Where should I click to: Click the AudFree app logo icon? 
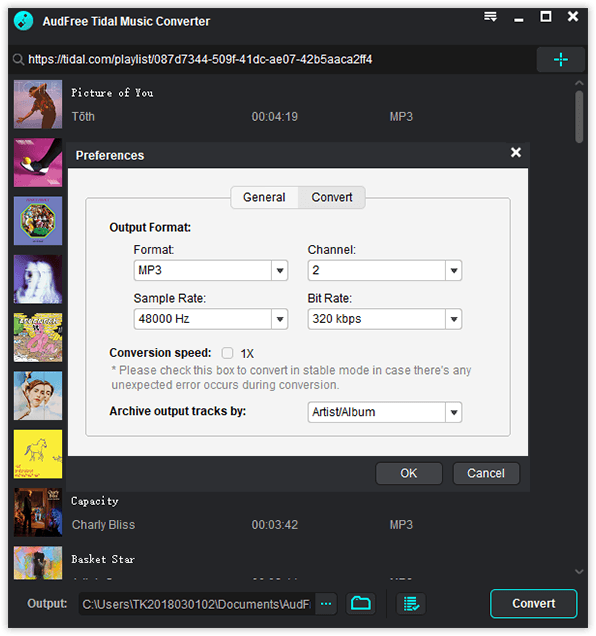click(24, 21)
